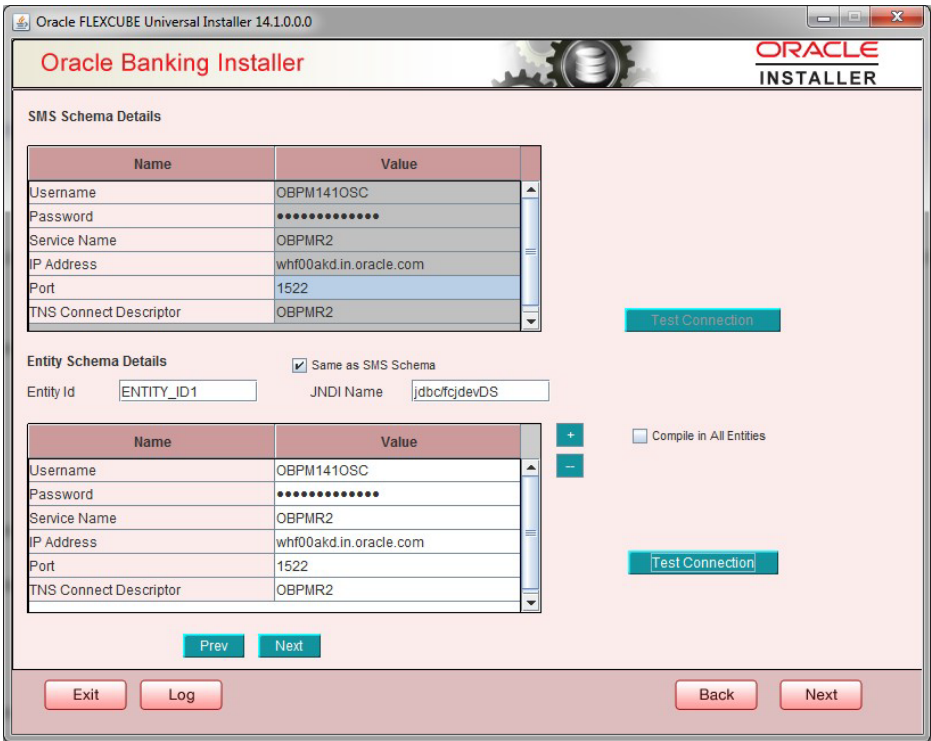The image size is (931, 741).
Task: Add entity with the plus button
Action: 570,435
